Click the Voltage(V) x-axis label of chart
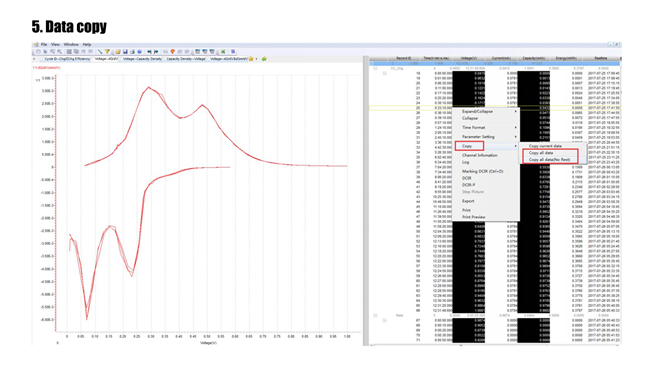Image resolution: width=650 pixels, height=365 pixels. 209,343
